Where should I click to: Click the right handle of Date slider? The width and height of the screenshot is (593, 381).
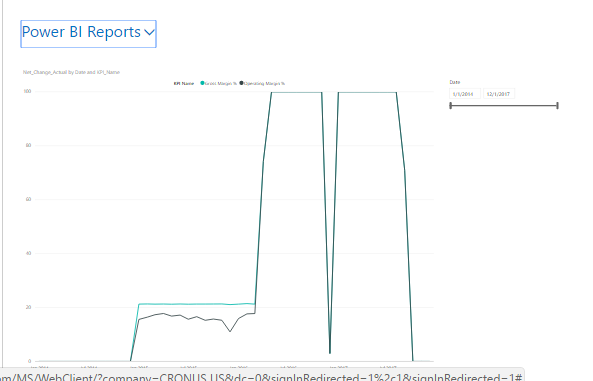[x=557, y=106]
